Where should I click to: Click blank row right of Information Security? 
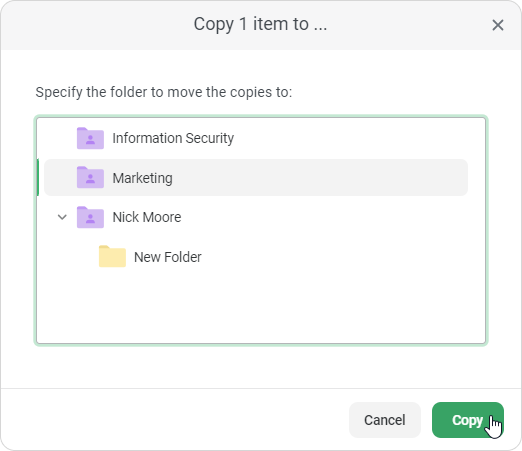click(350, 138)
